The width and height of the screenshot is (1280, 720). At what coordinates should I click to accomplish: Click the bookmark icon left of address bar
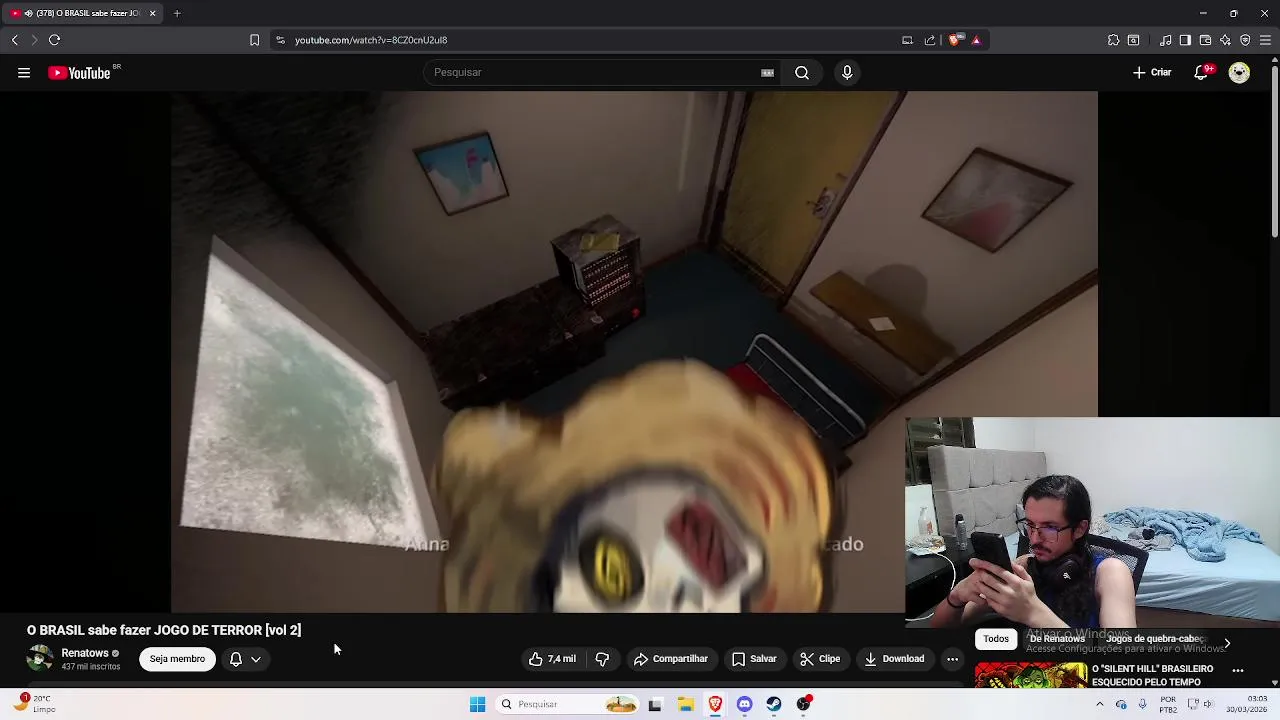(x=254, y=40)
